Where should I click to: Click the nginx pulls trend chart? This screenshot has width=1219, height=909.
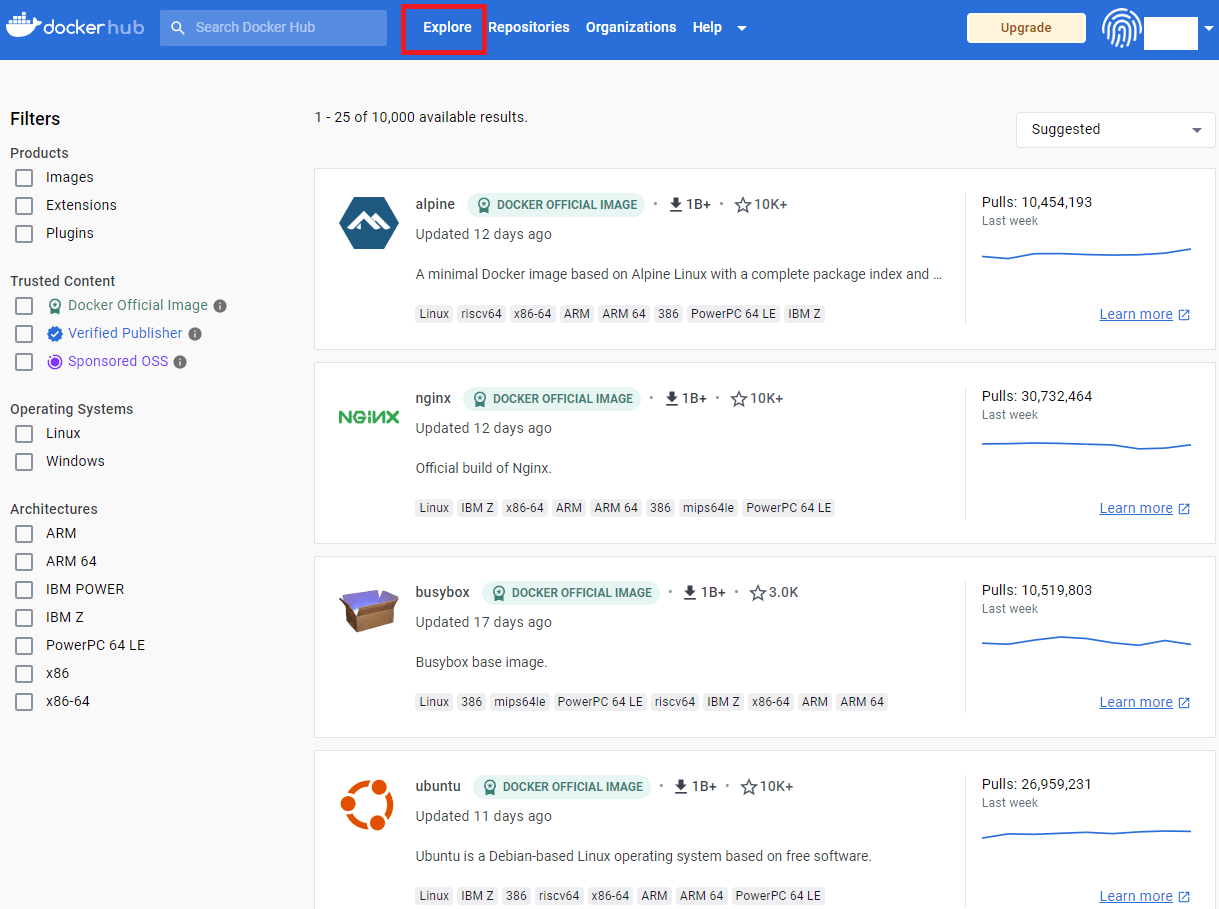click(x=1086, y=444)
